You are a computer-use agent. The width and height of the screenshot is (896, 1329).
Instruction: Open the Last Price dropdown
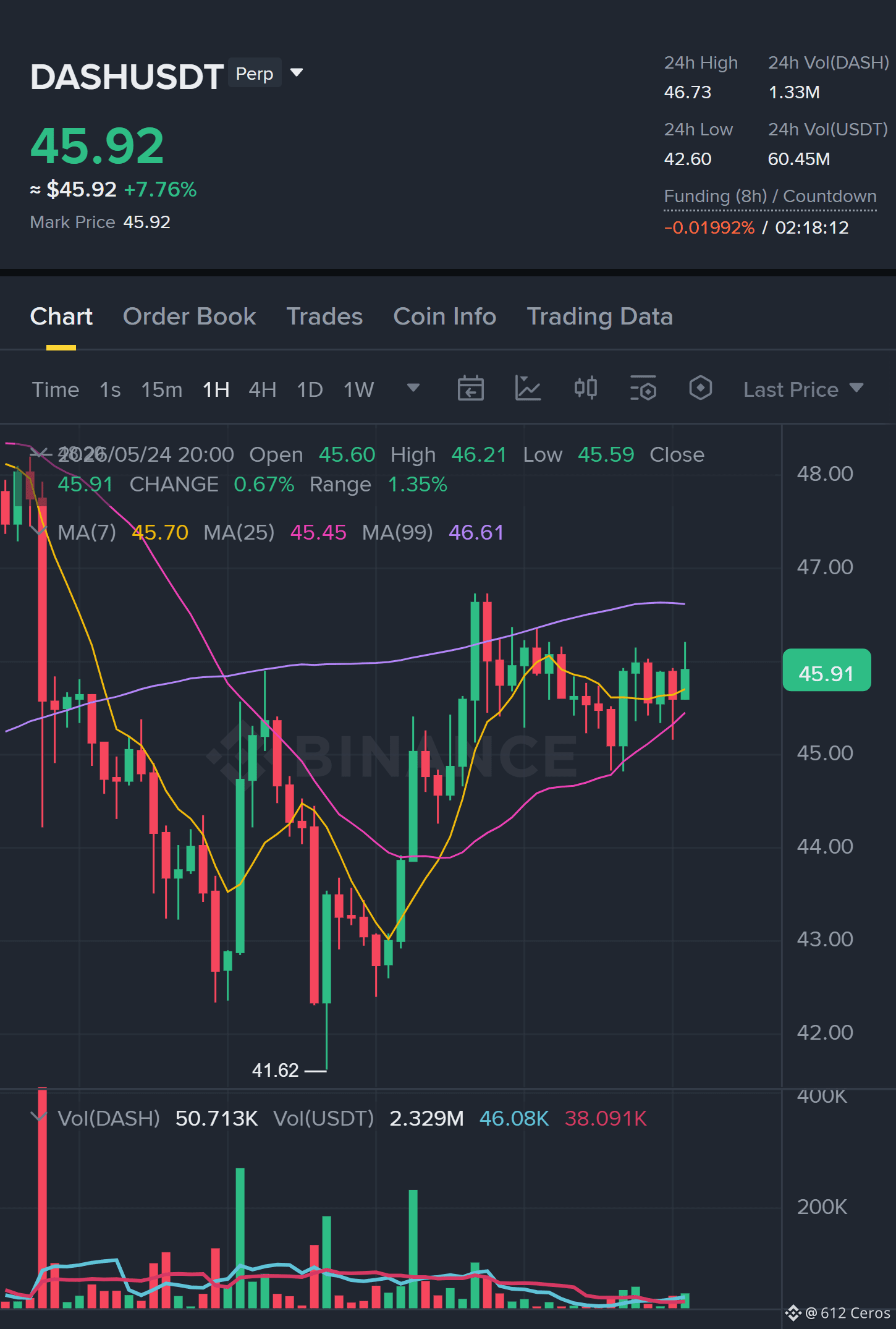coord(803,389)
